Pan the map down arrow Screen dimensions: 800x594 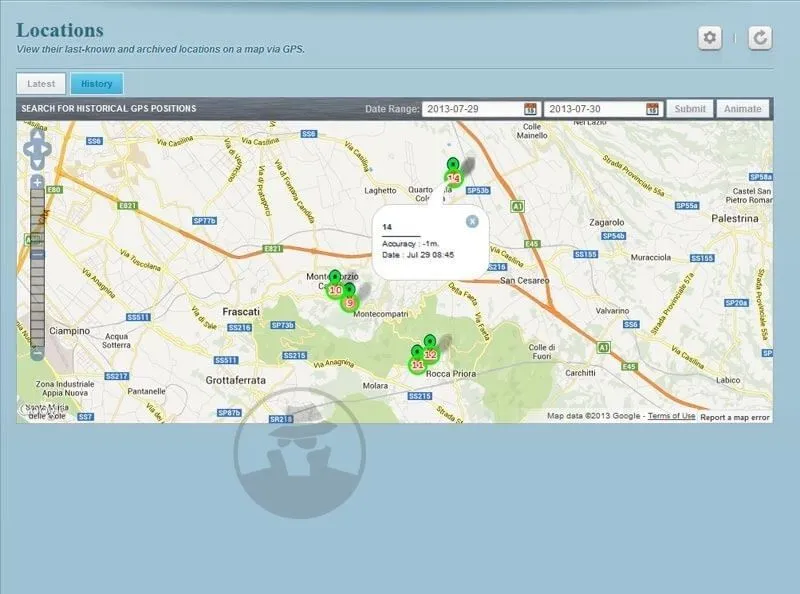tap(37, 163)
